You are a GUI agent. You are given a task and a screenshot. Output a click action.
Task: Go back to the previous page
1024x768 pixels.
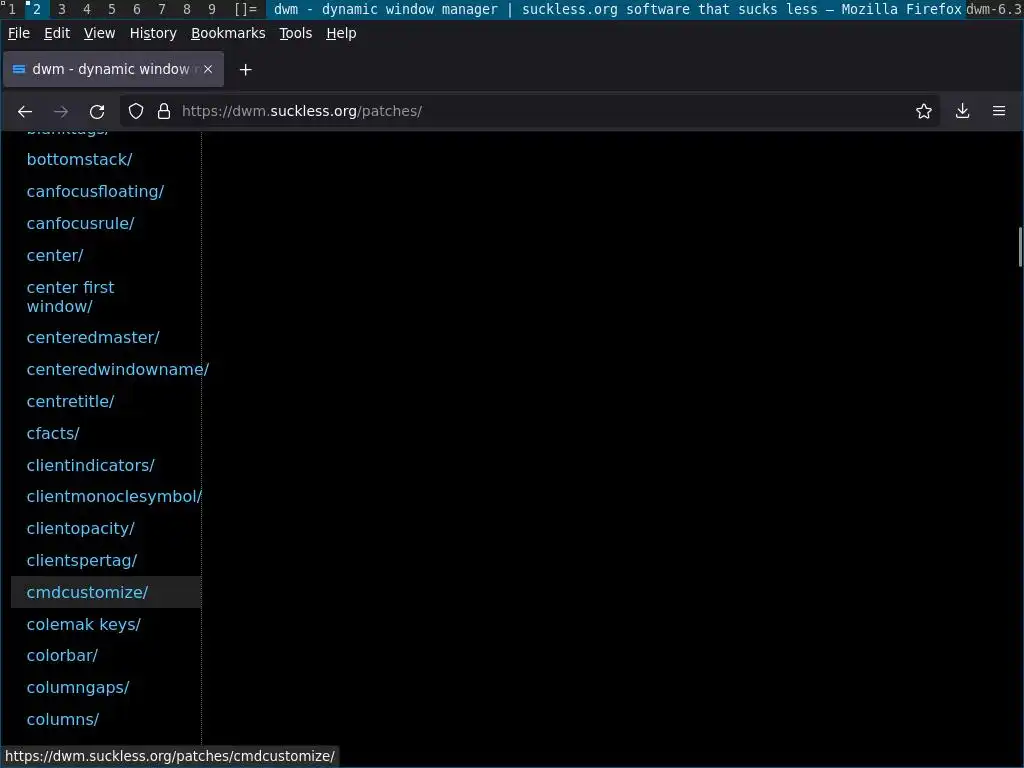(x=25, y=112)
